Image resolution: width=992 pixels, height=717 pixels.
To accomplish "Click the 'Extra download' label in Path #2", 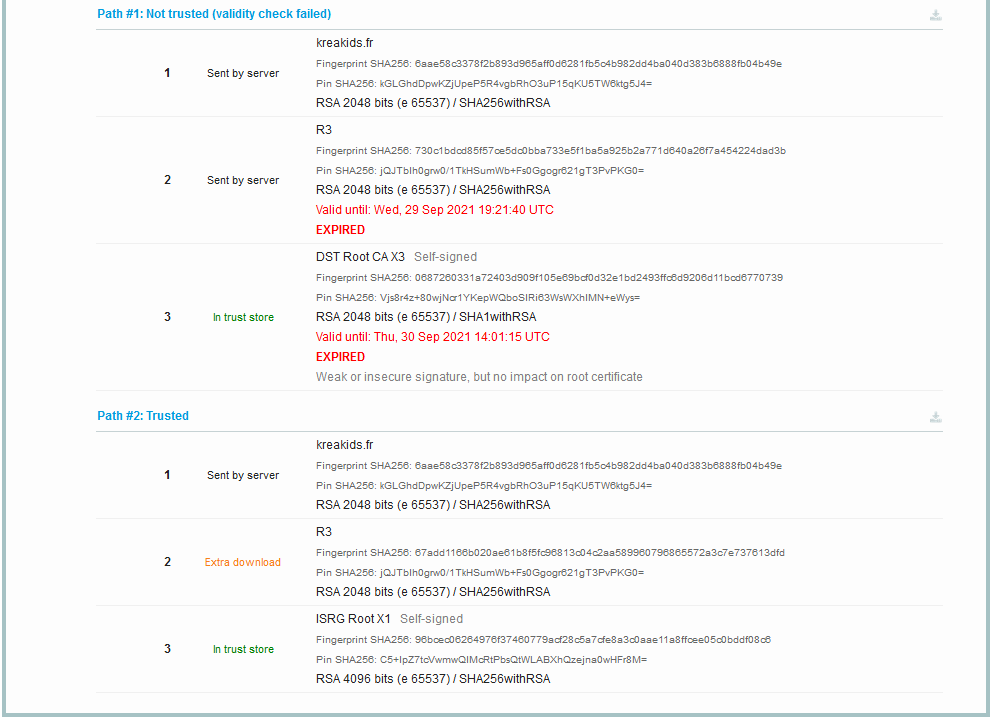I will (243, 562).
